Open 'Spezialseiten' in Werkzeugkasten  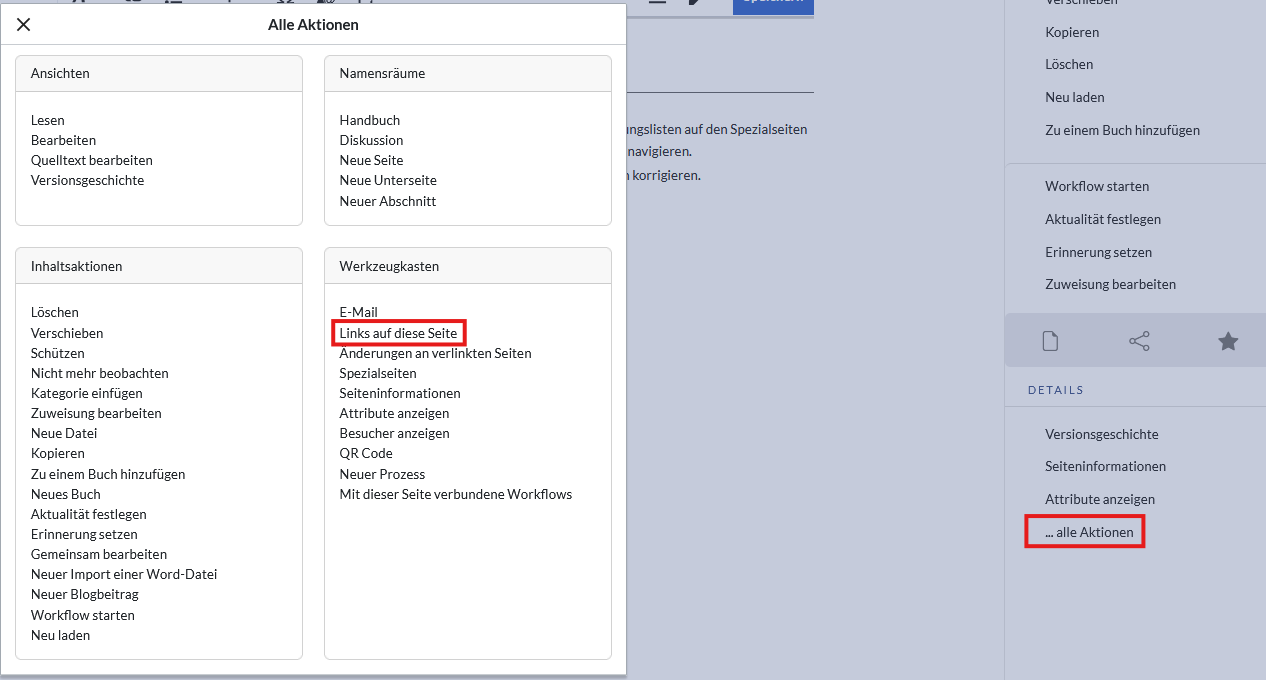pos(378,373)
